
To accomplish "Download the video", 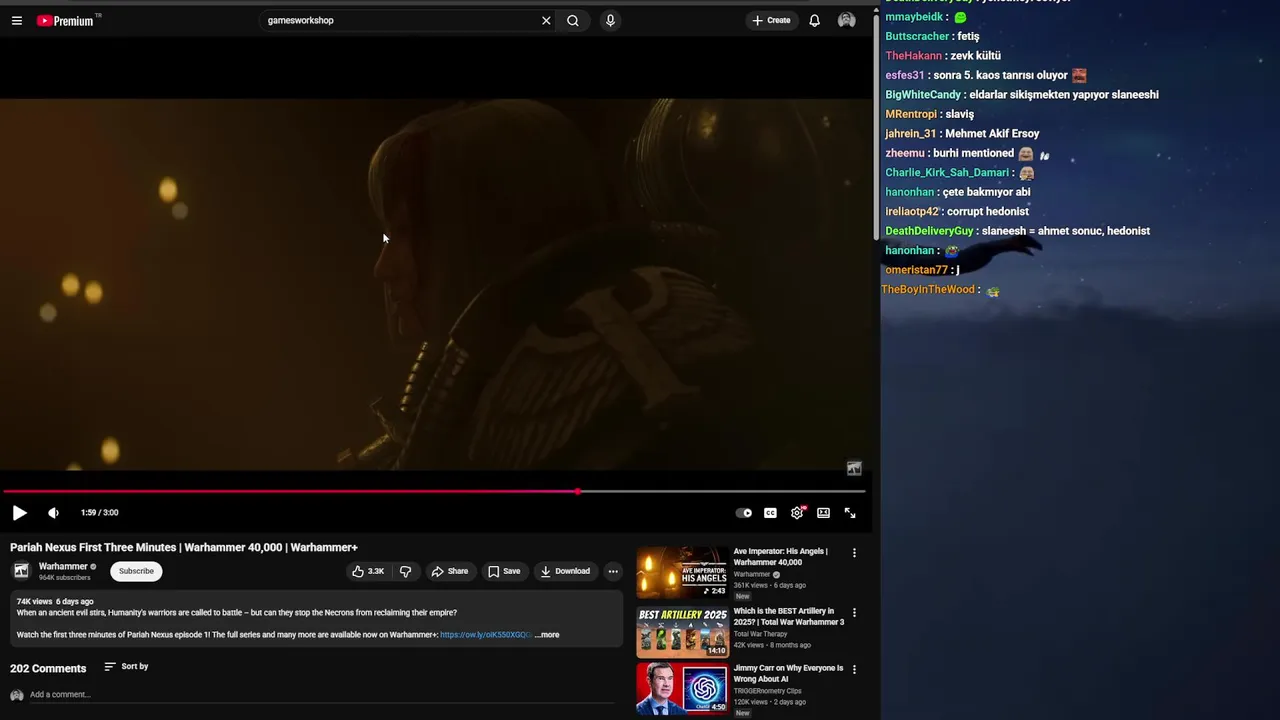I will (565, 571).
